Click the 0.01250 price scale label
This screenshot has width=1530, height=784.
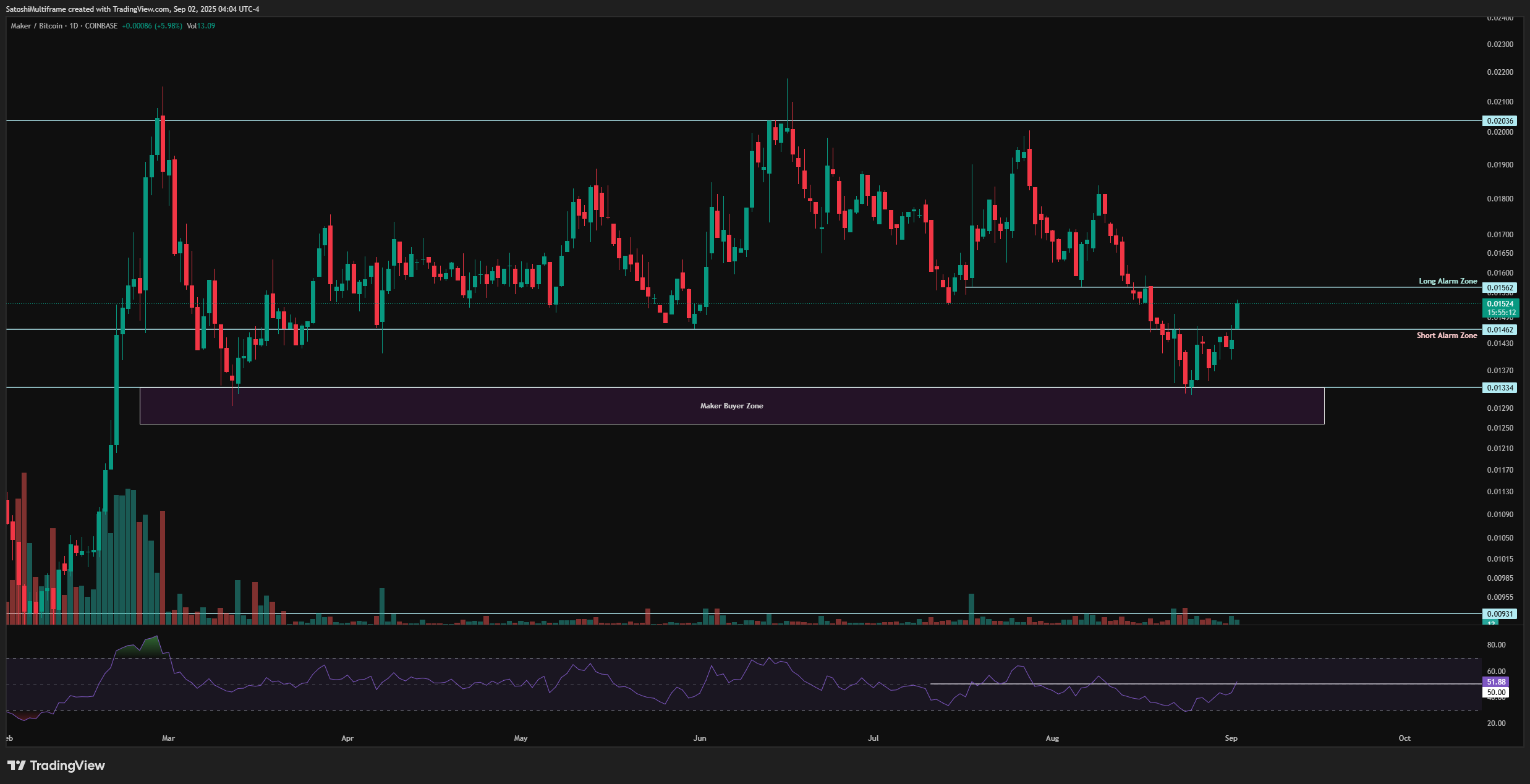(1500, 428)
